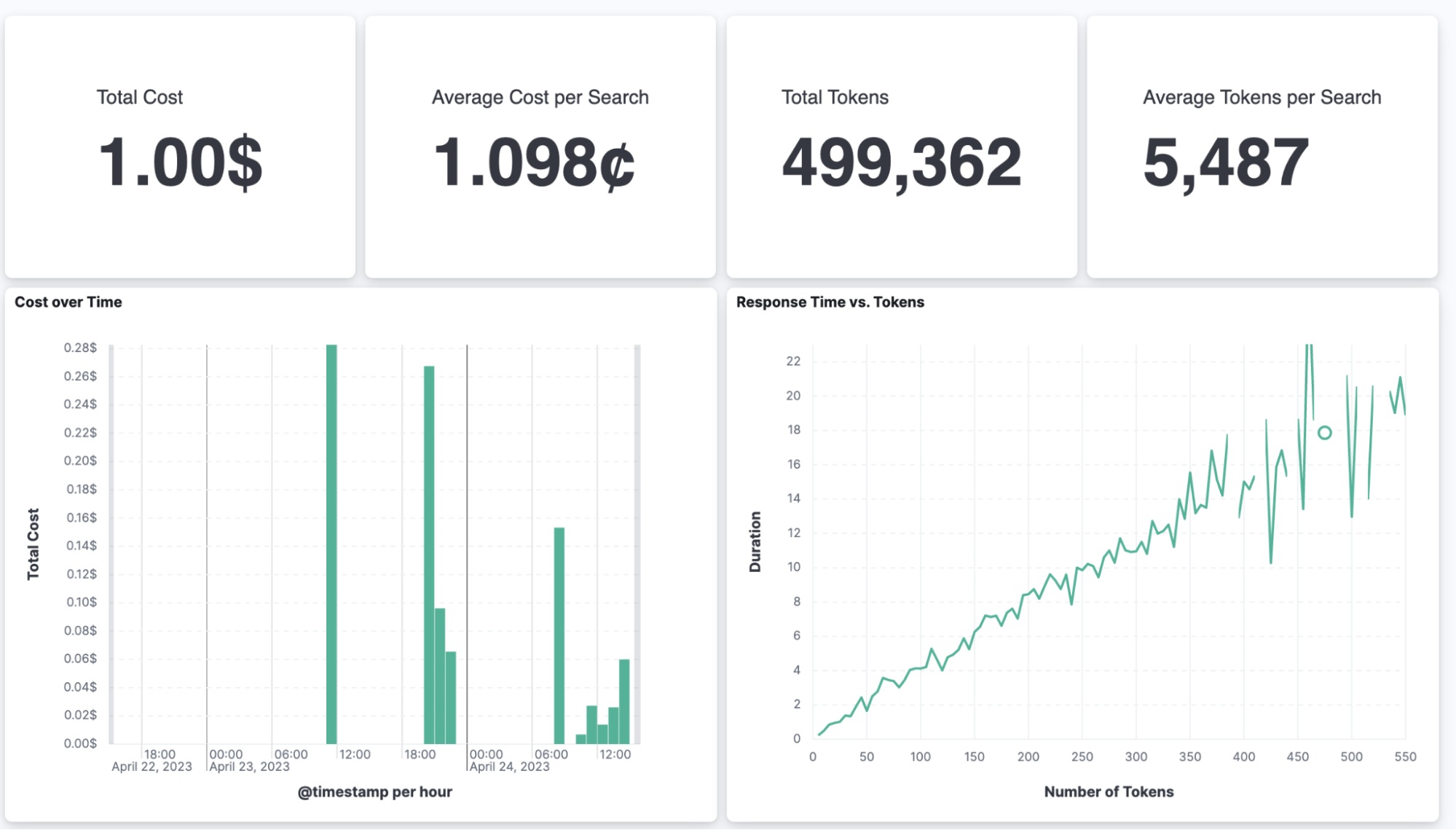The image size is (1456, 830).
Task: Select the Average Tokens per Search panel
Action: coord(1266,142)
